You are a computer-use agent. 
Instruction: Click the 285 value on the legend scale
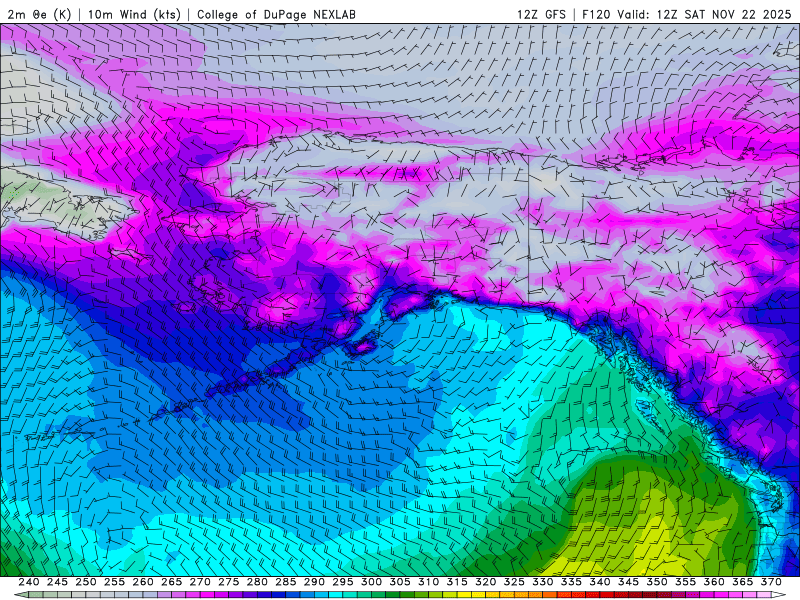pos(286,582)
